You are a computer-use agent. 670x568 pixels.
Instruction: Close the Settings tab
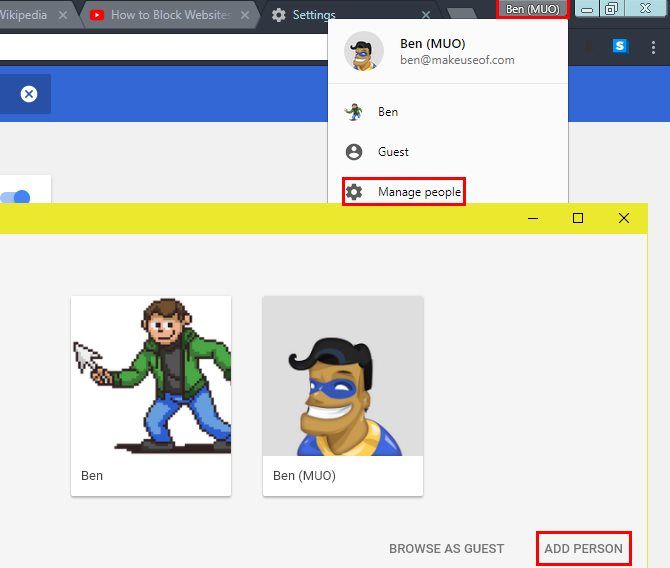[x=426, y=15]
